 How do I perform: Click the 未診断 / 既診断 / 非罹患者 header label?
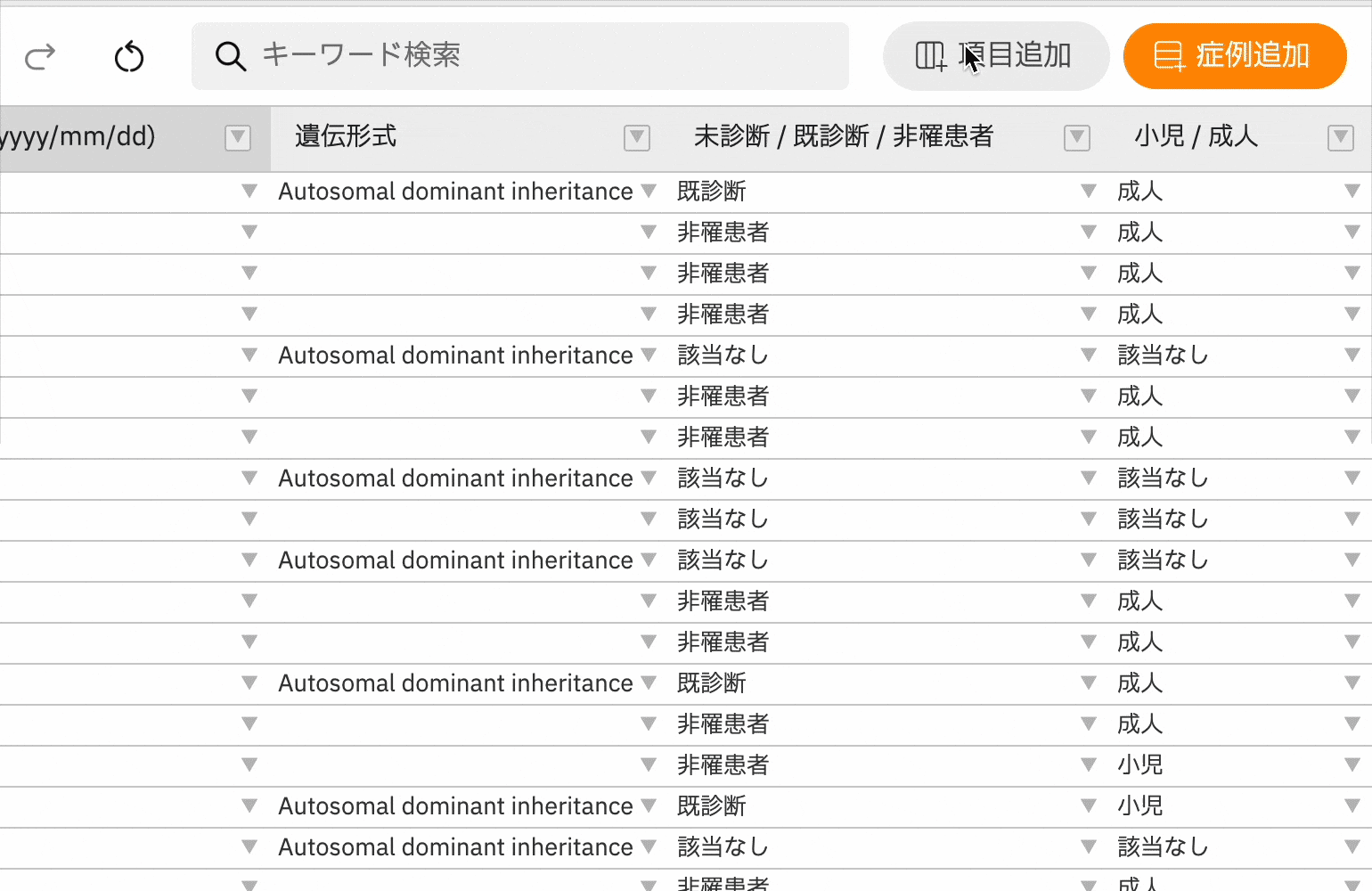(843, 136)
